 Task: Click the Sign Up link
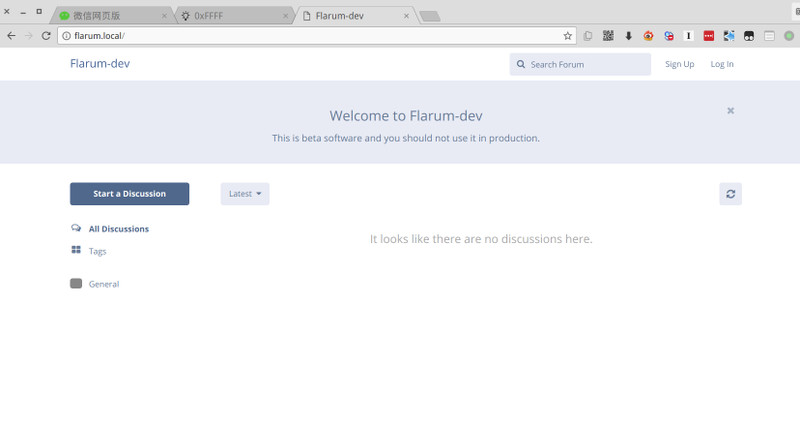pyautogui.click(x=679, y=64)
